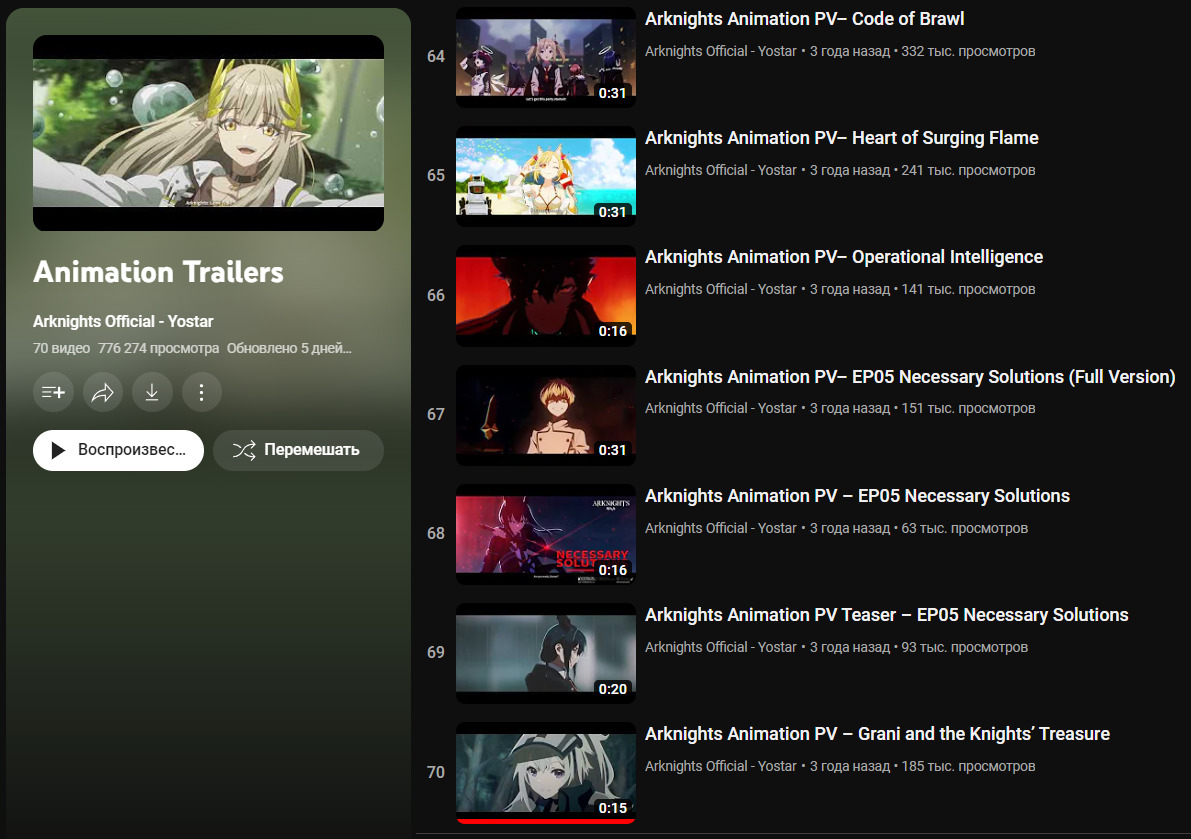Click the red progress bar on video 70
The image size is (1191, 839).
pos(545,821)
